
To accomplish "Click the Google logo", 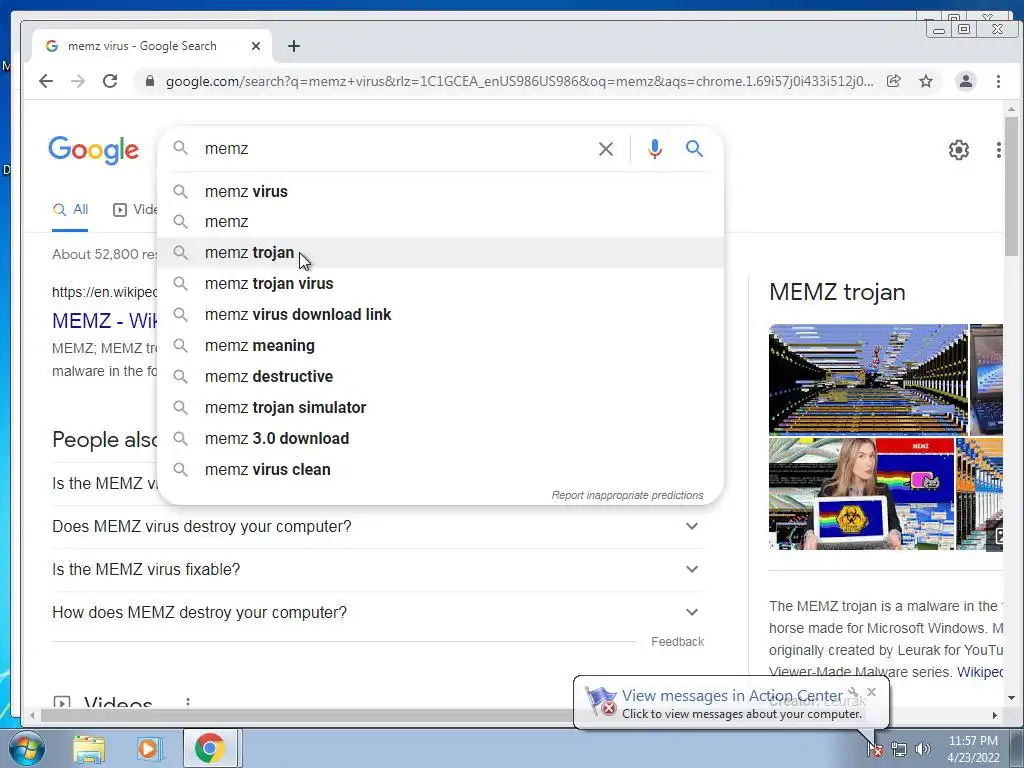I will pos(93,150).
